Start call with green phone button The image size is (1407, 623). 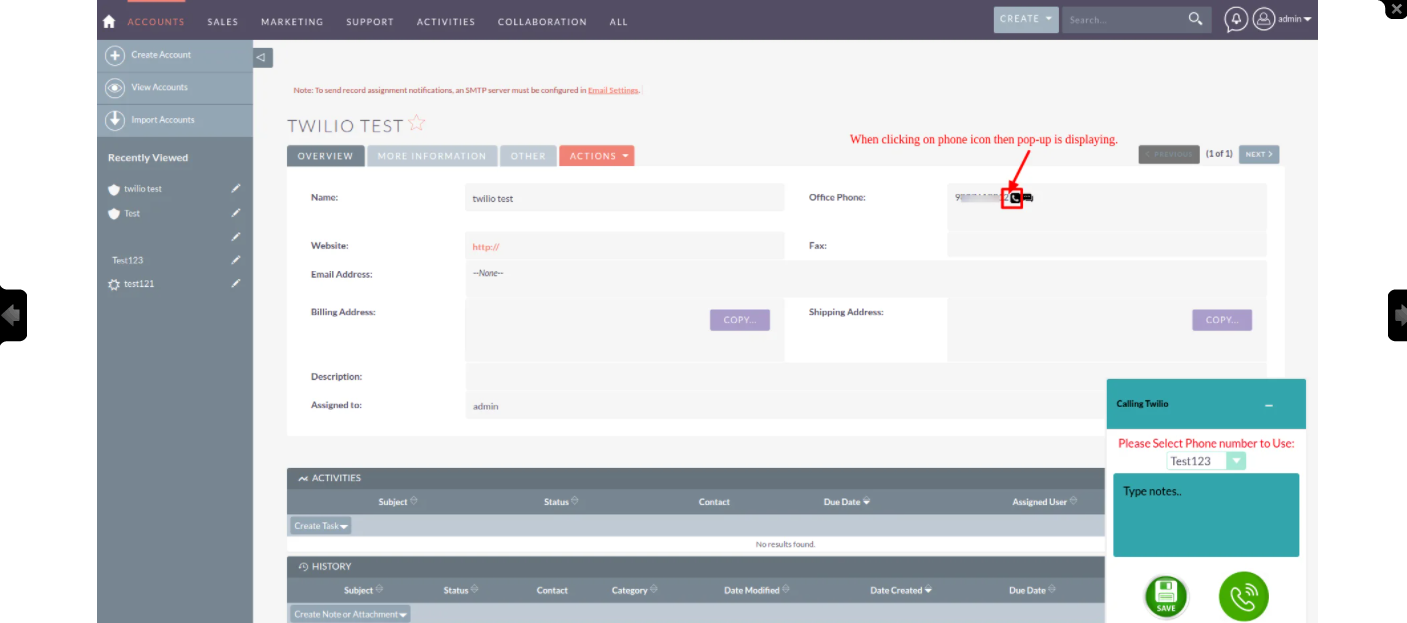click(x=1243, y=597)
